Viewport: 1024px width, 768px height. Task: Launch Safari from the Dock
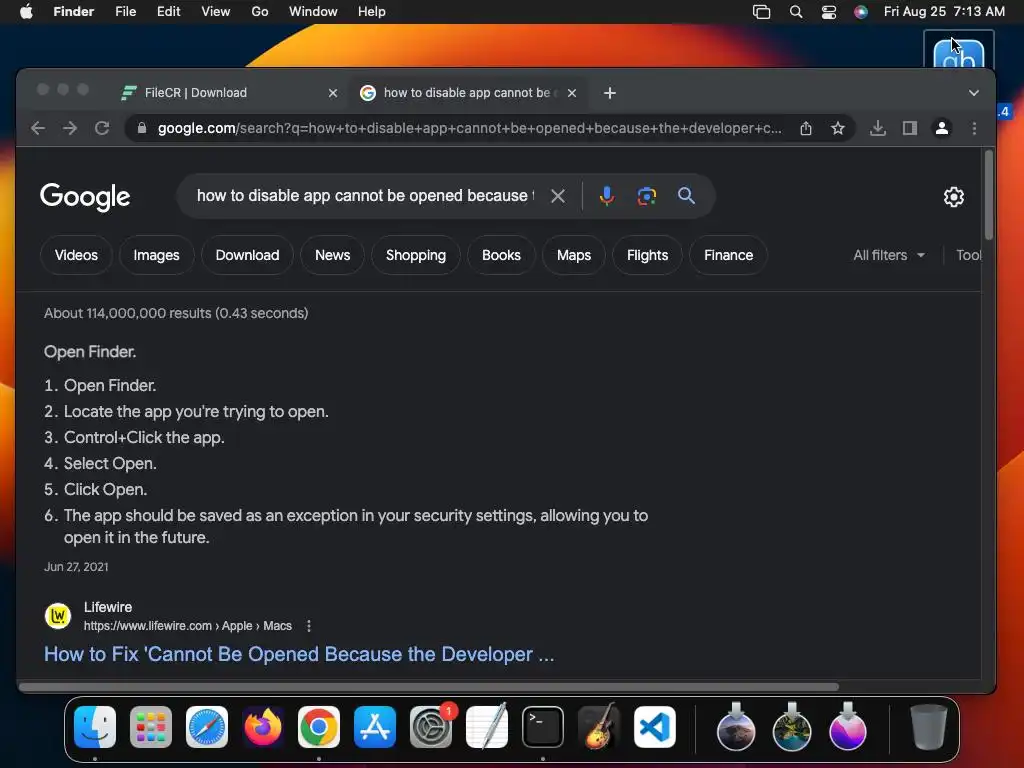pyautogui.click(x=207, y=727)
